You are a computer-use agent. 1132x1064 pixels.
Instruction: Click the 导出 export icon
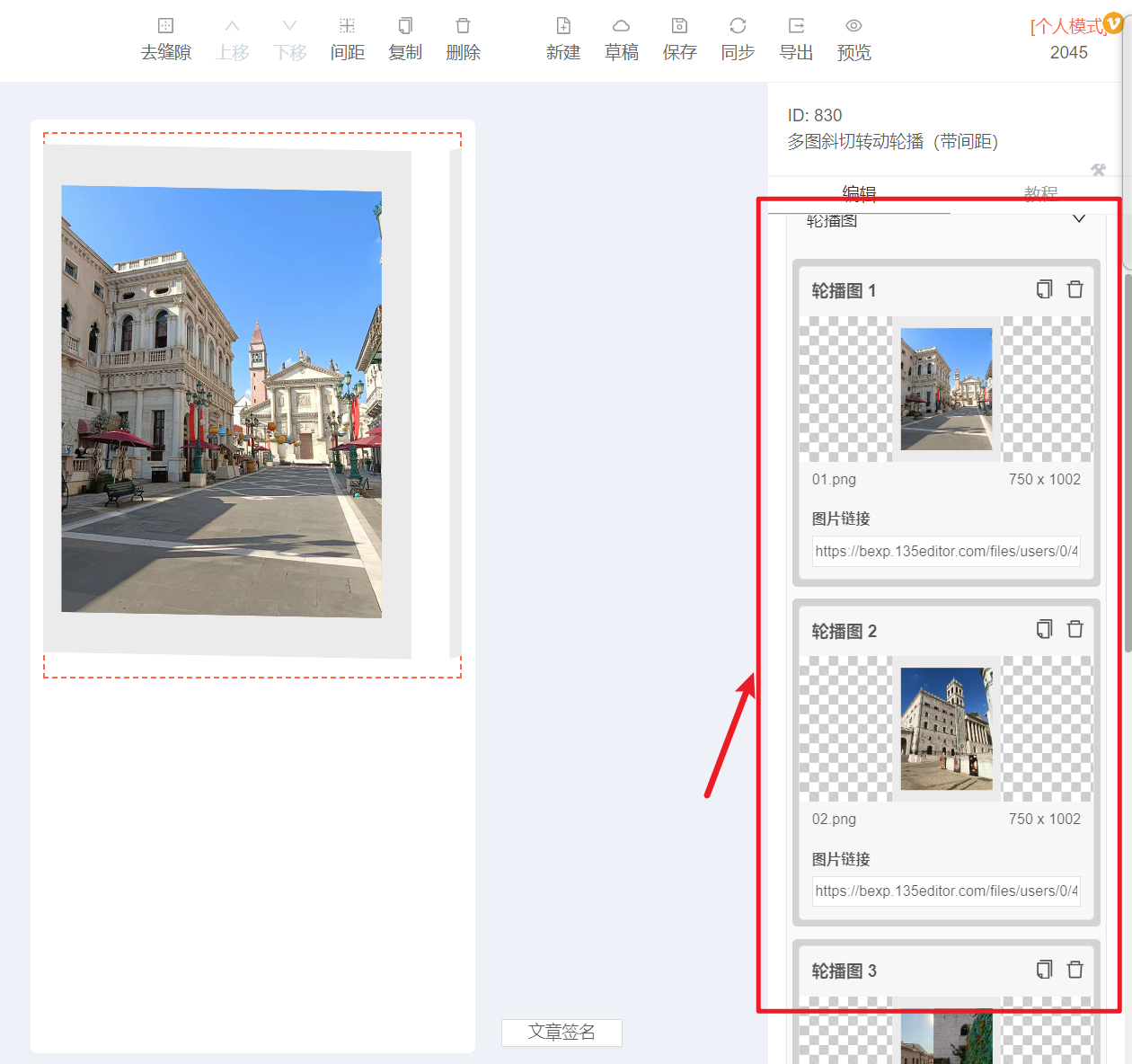tap(796, 26)
